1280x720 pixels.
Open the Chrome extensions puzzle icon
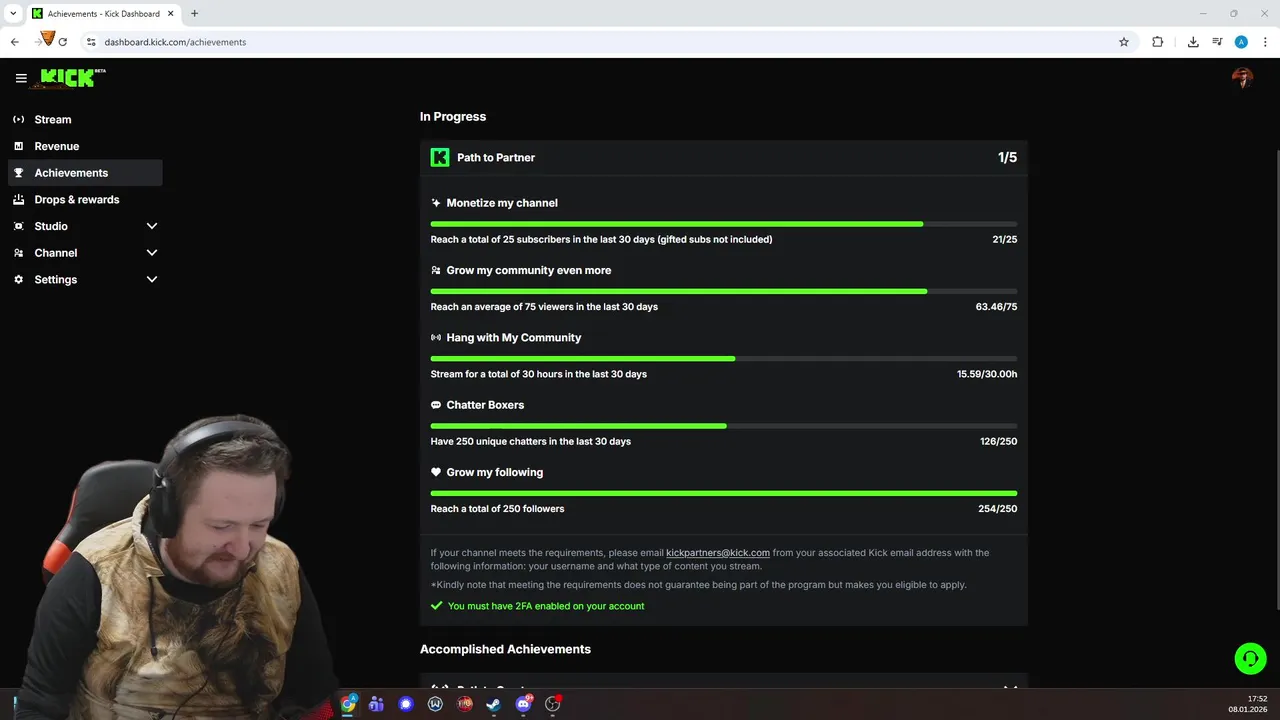[x=1157, y=42]
